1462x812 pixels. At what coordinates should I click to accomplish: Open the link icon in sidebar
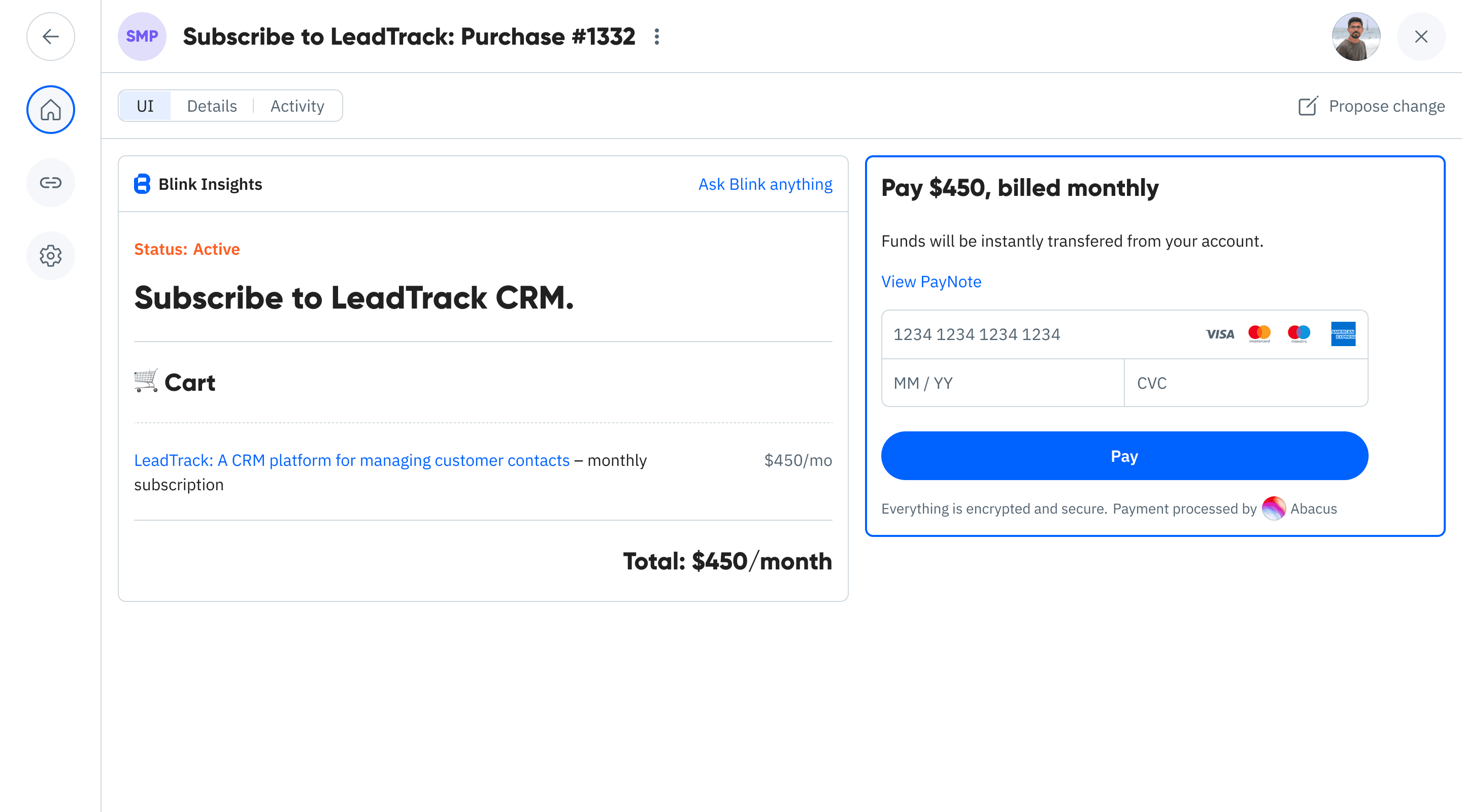point(51,183)
